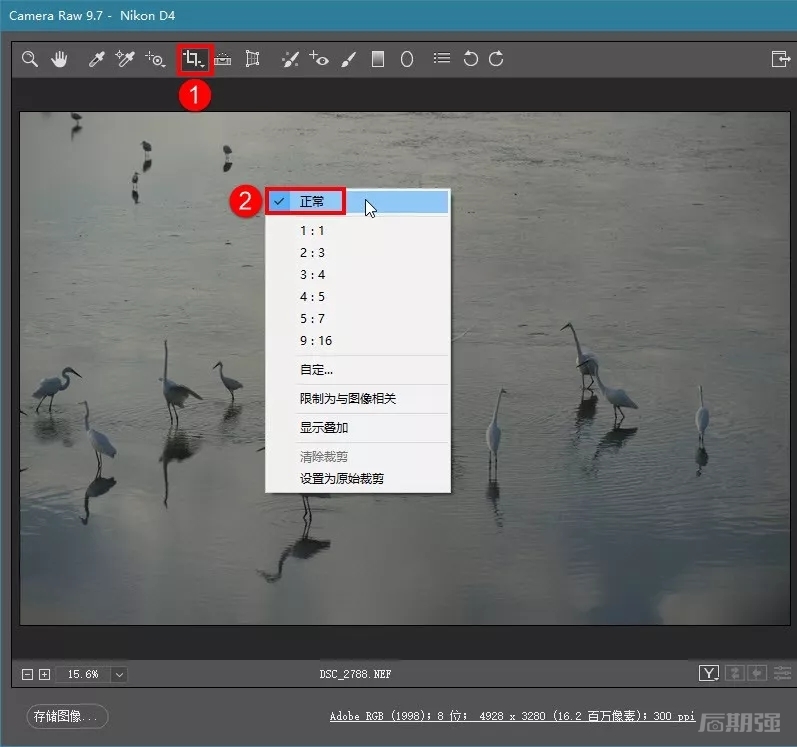Open the preferences list icon
797x747 pixels.
(x=442, y=58)
